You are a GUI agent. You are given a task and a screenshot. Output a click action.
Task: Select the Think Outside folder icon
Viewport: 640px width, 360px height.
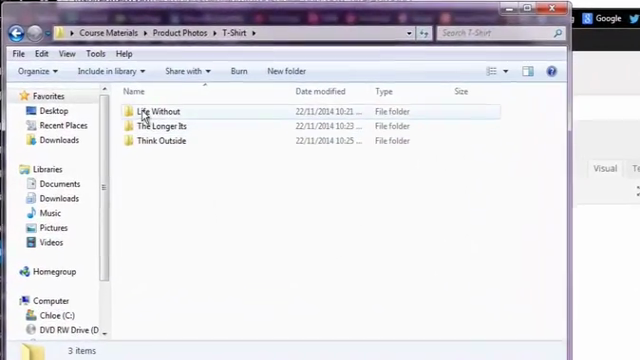[x=129, y=141]
